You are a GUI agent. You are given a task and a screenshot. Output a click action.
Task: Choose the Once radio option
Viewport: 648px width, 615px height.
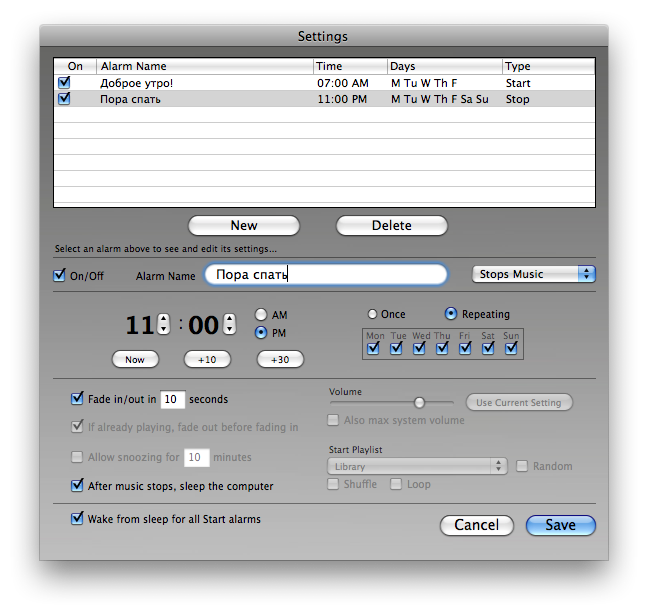pos(373,314)
